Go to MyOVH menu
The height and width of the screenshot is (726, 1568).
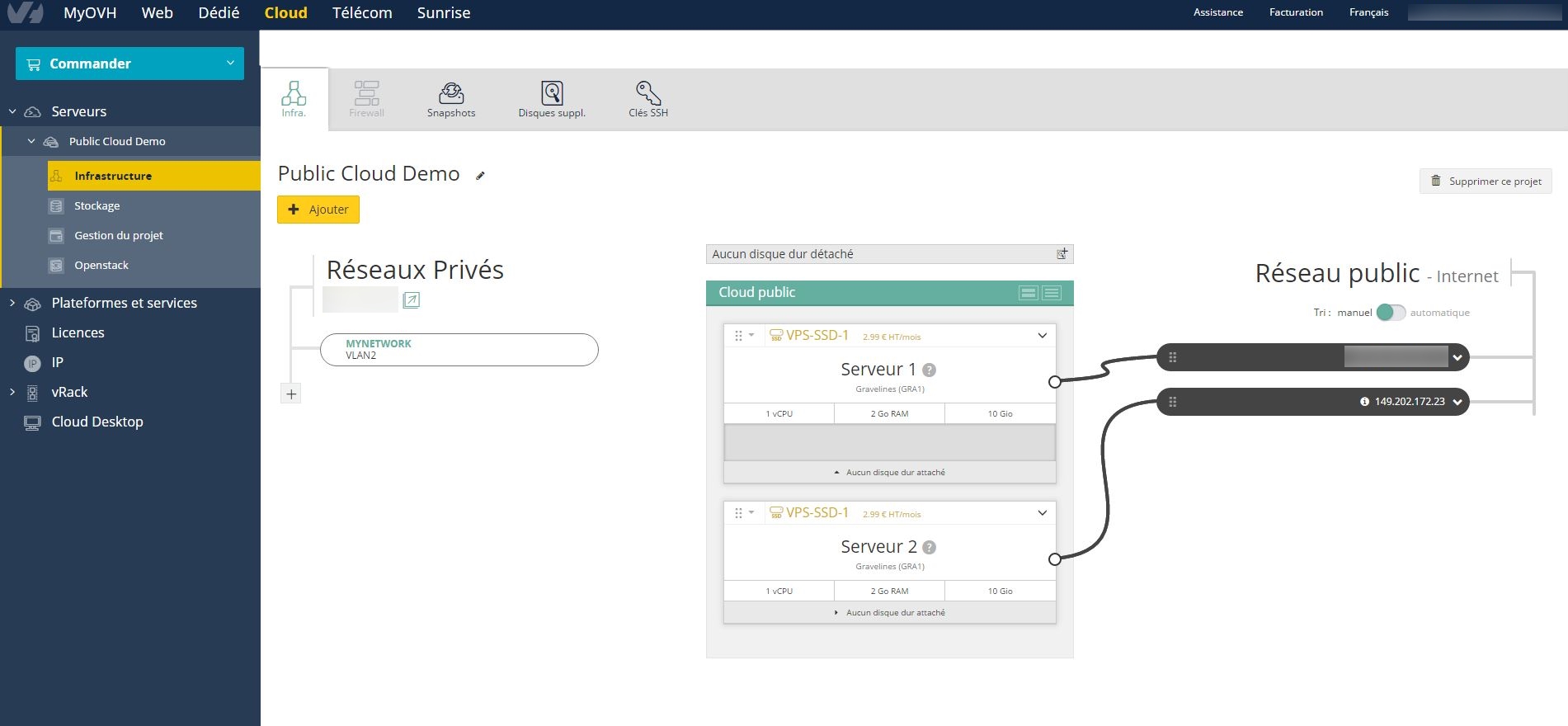tap(90, 13)
